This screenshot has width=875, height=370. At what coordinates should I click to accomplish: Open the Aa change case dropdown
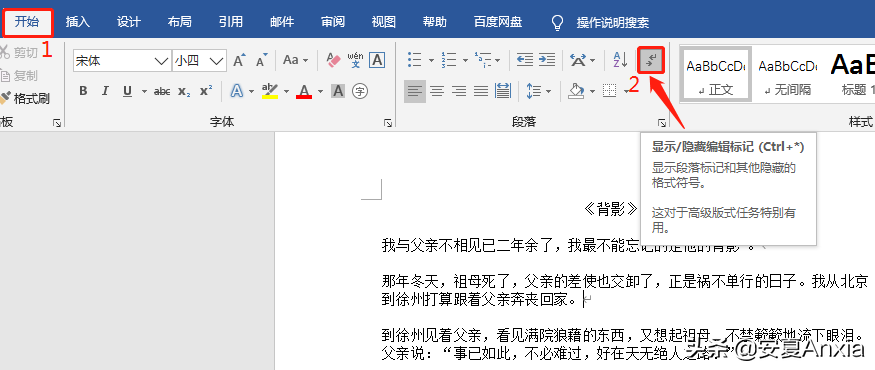295,60
